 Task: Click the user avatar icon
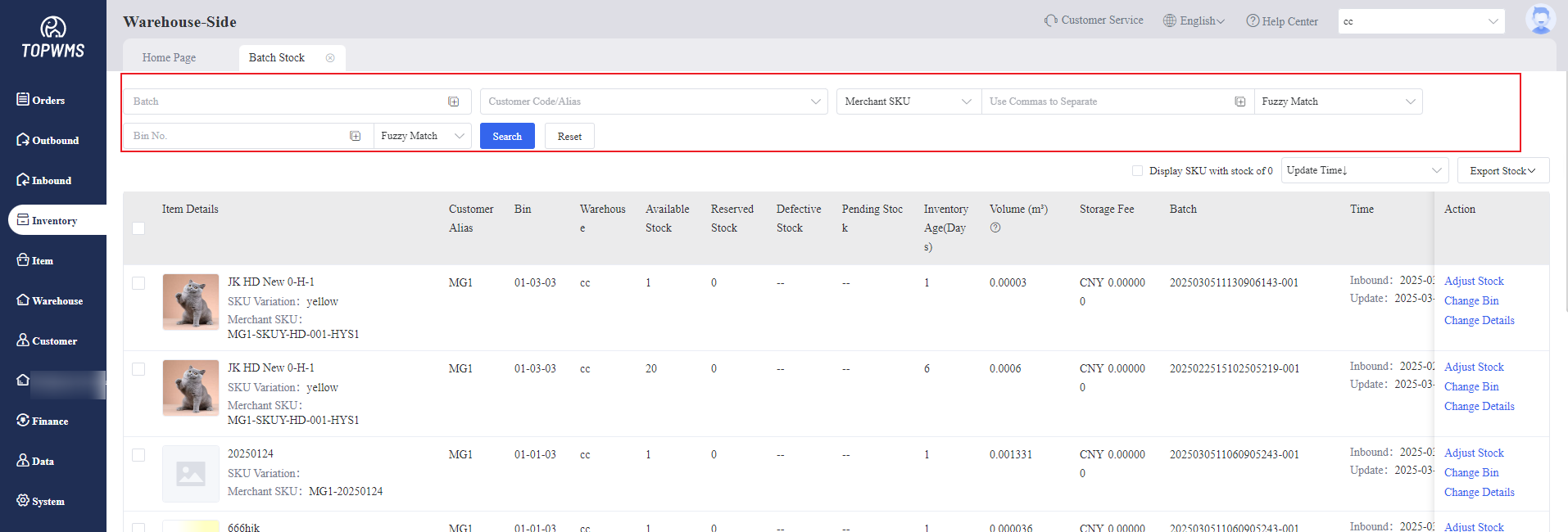(x=1540, y=20)
